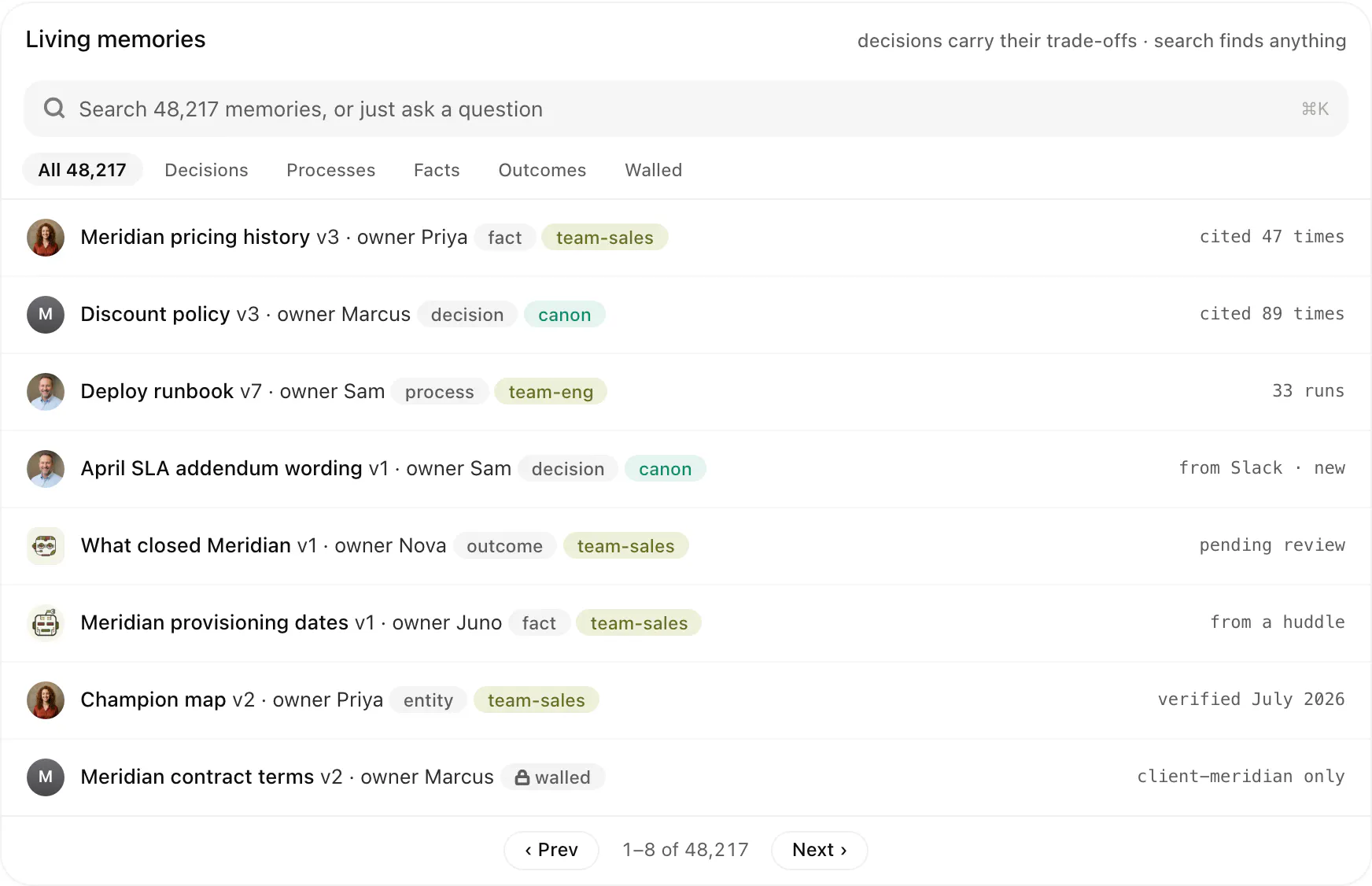Switch to the Outcomes tab
The height and width of the screenshot is (886, 1372).
point(542,170)
